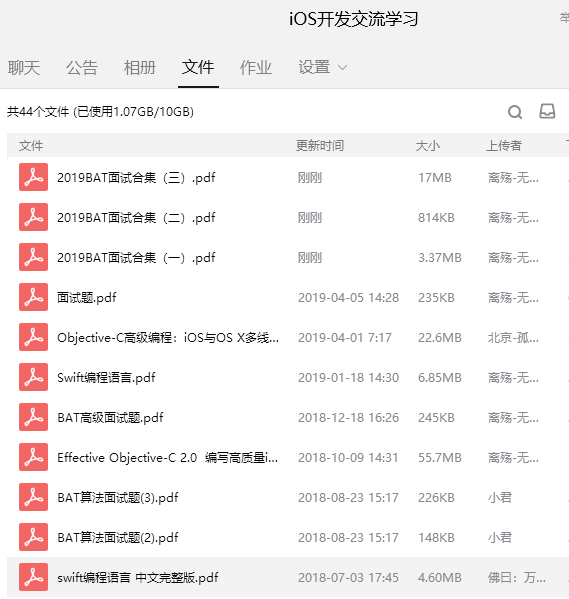The image size is (569, 599).
Task: Click the date 2018-12-18 16:26
Action: [349, 418]
